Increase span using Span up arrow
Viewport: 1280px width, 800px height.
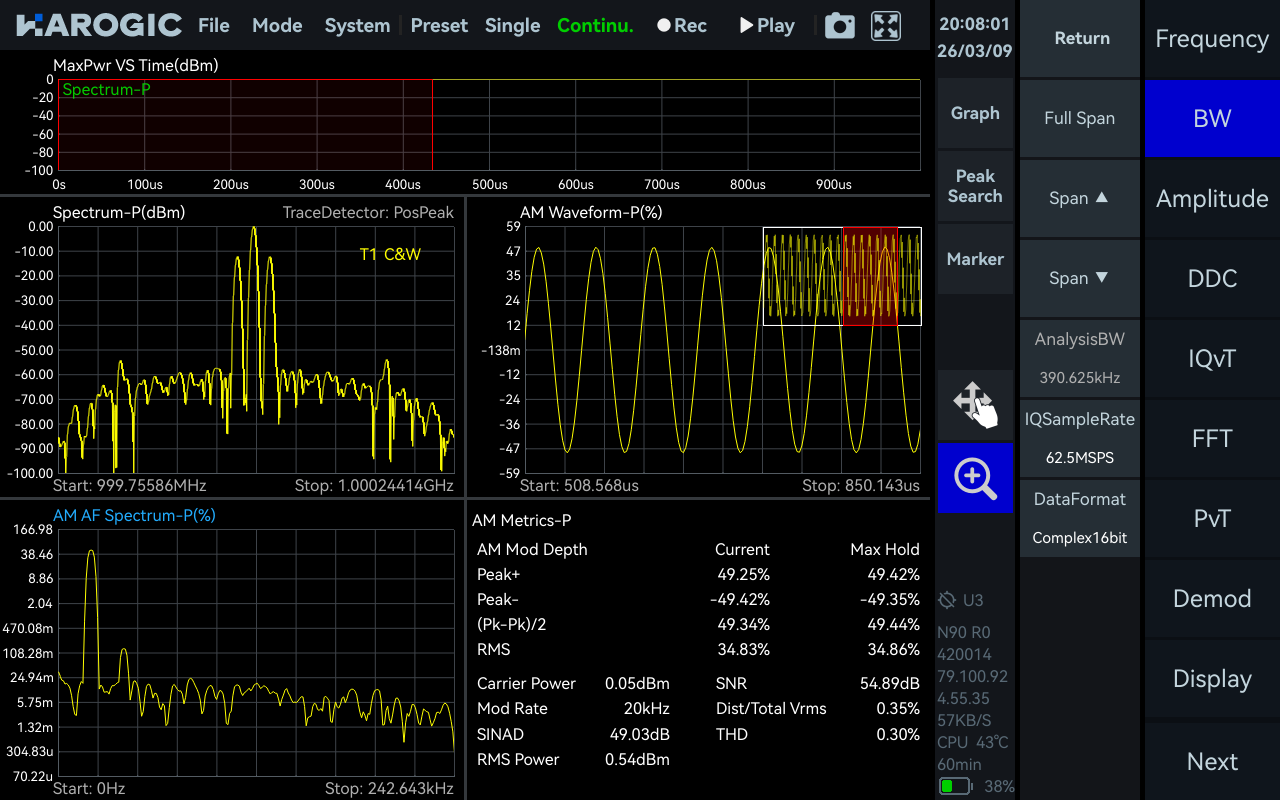(1080, 198)
